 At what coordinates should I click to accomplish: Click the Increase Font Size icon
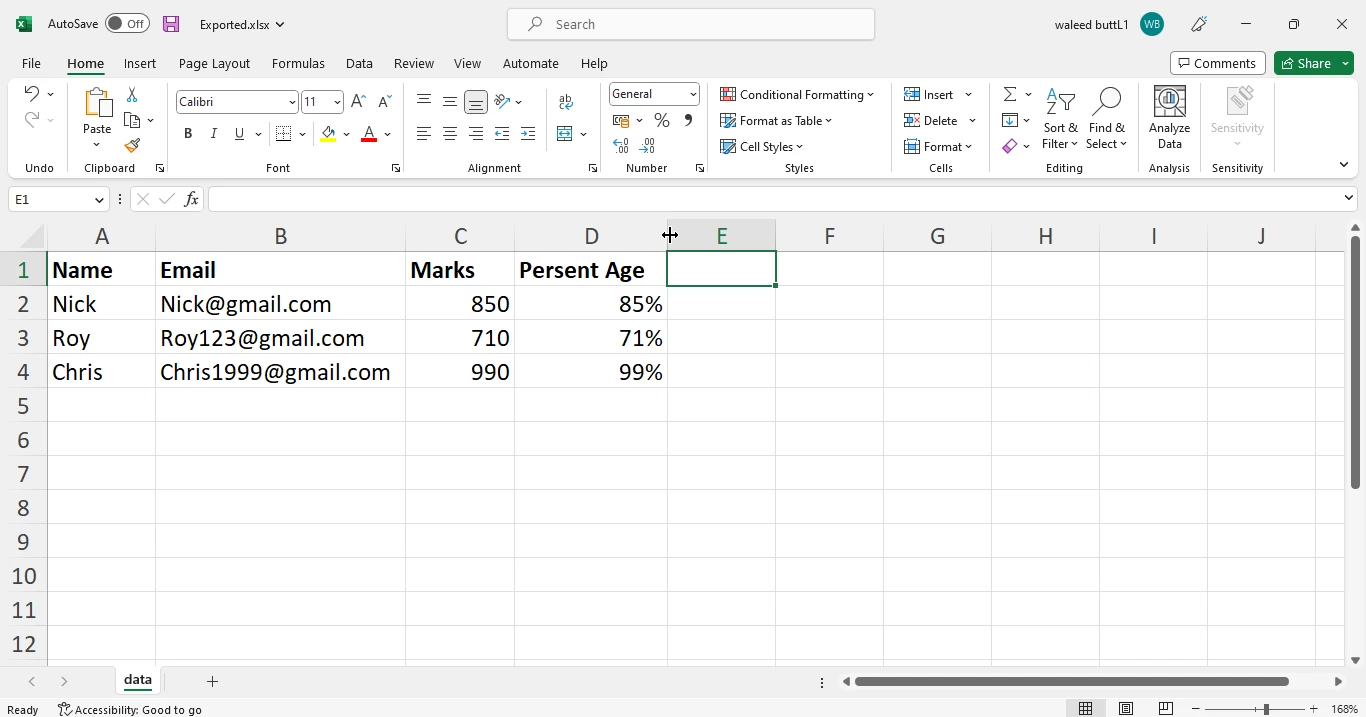click(359, 102)
